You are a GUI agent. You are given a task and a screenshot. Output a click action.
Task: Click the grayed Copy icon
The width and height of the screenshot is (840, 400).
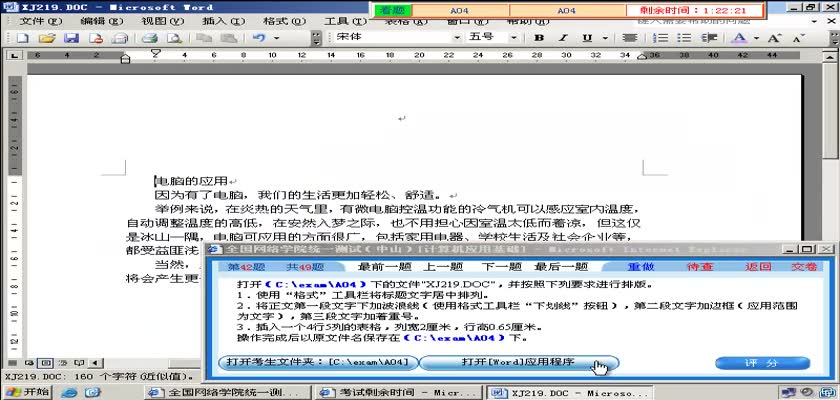[x=204, y=38]
